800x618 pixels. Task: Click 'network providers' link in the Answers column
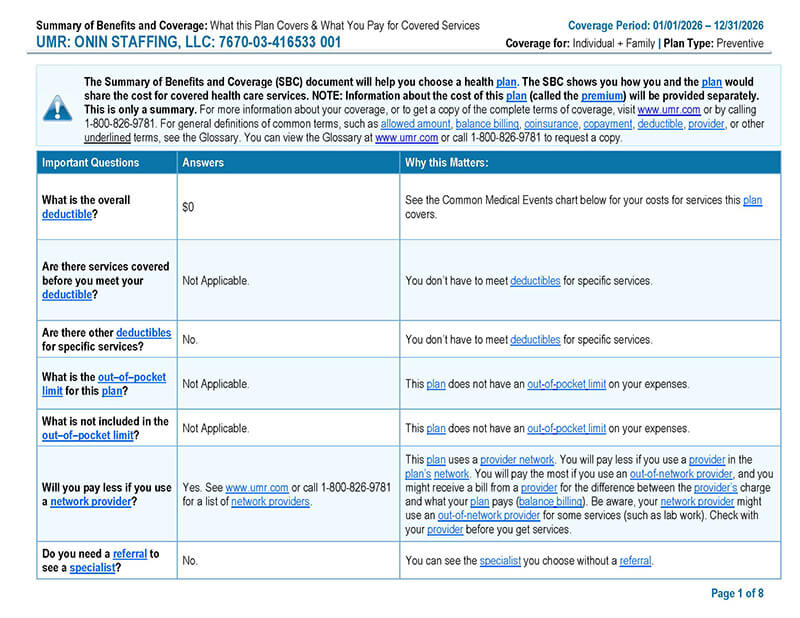(270, 502)
